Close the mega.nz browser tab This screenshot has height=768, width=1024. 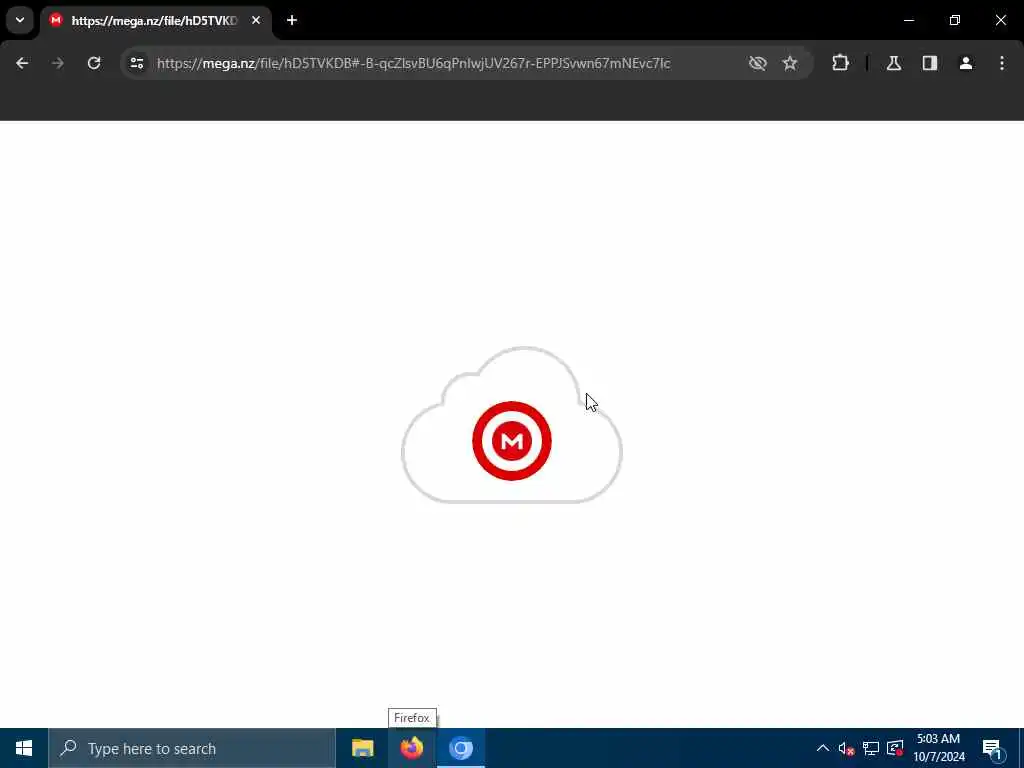tap(256, 20)
